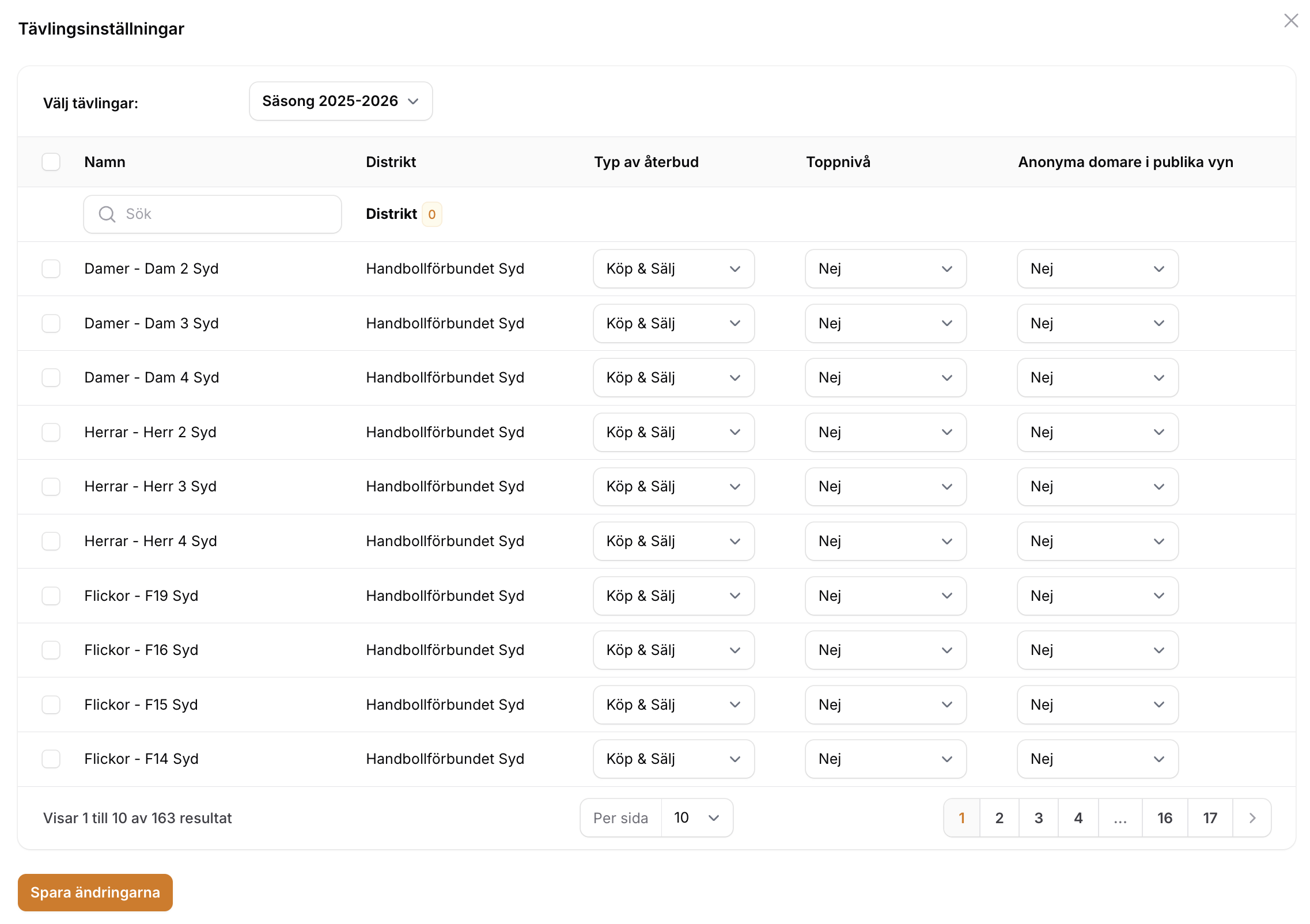This screenshot has width=1310, height=924.
Task: Check Damer - Dam 4 Syd row
Action: pyautogui.click(x=51, y=378)
